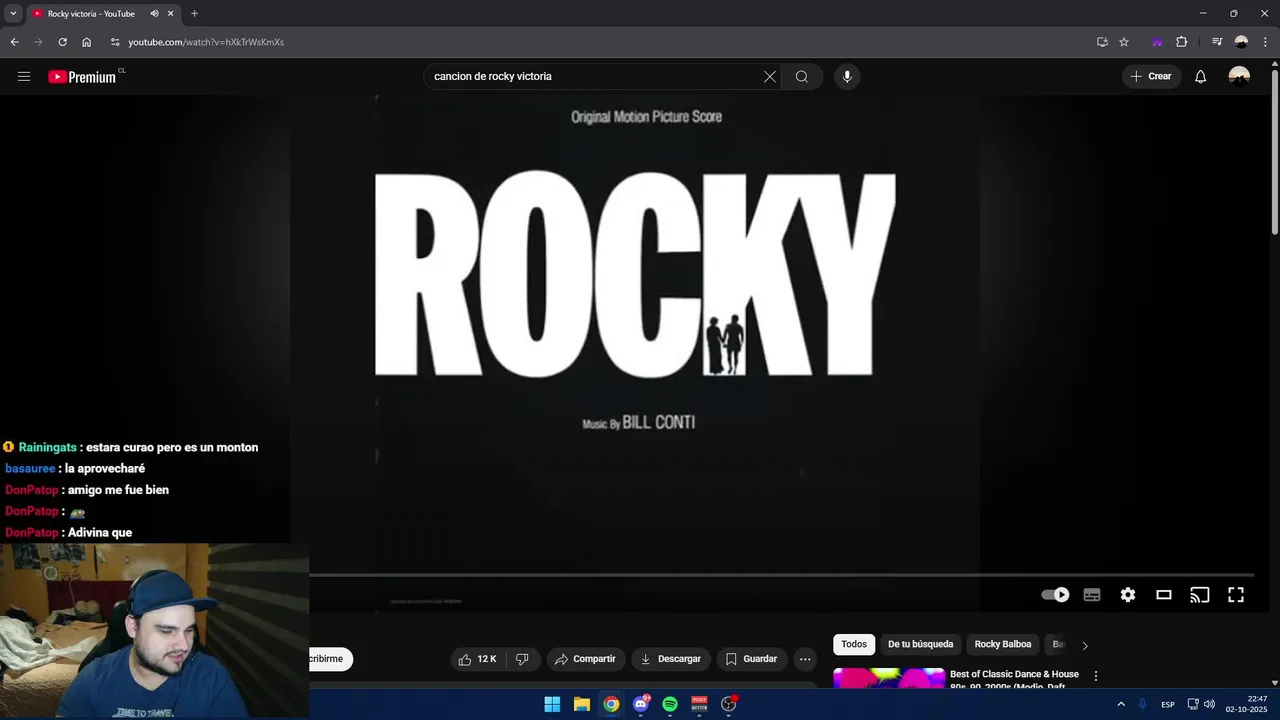1280x720 pixels.
Task: Open OBS Studio from taskbar
Action: pos(729,704)
